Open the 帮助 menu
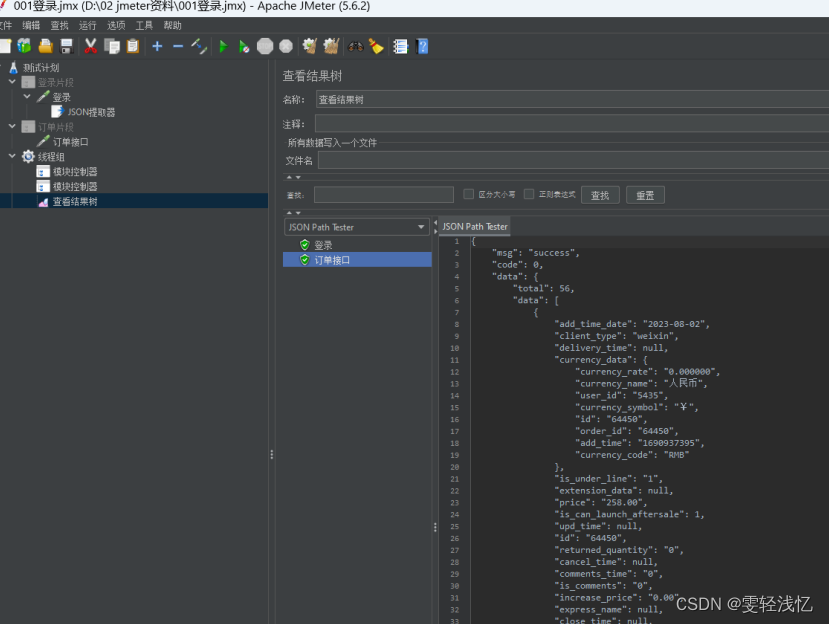Viewport: 829px width, 624px height. (x=172, y=25)
